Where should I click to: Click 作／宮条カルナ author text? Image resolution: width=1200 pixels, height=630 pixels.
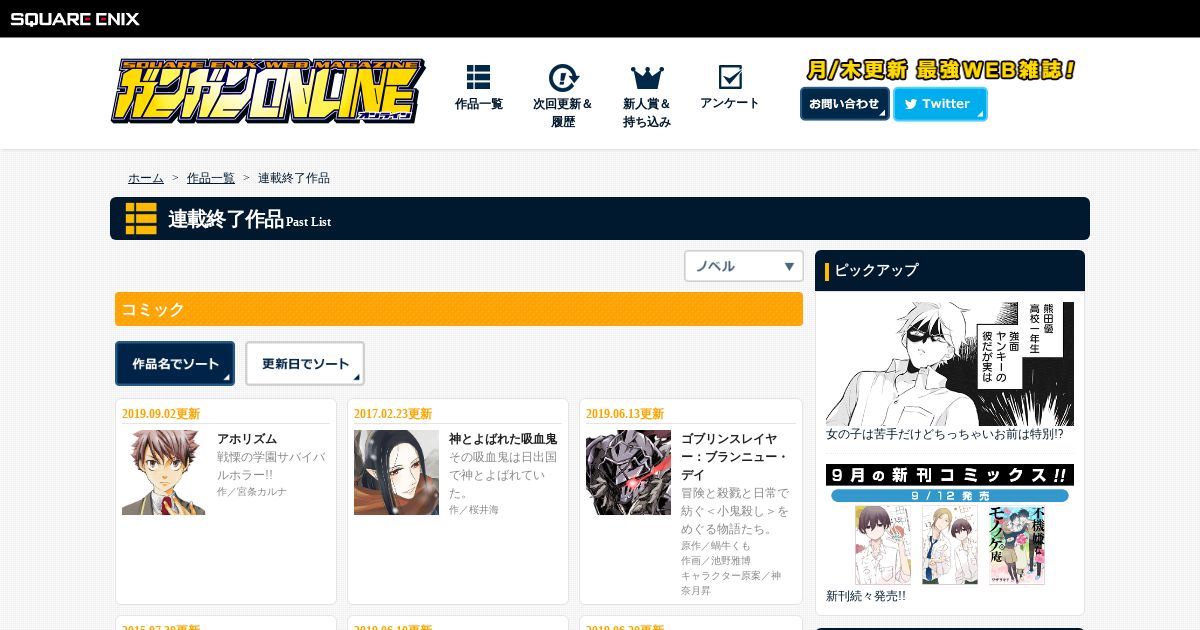point(252,492)
